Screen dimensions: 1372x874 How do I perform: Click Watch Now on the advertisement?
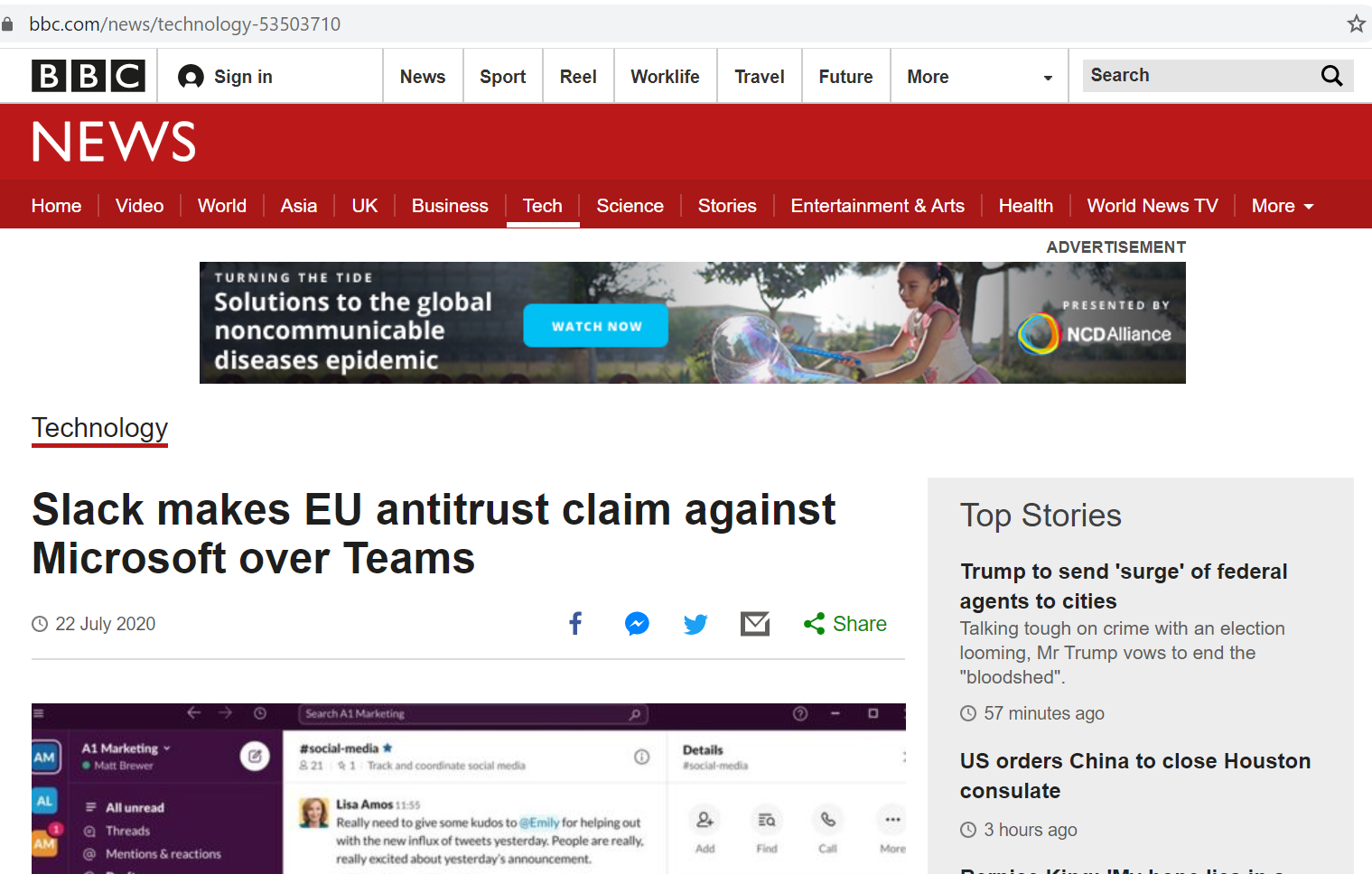pos(596,326)
